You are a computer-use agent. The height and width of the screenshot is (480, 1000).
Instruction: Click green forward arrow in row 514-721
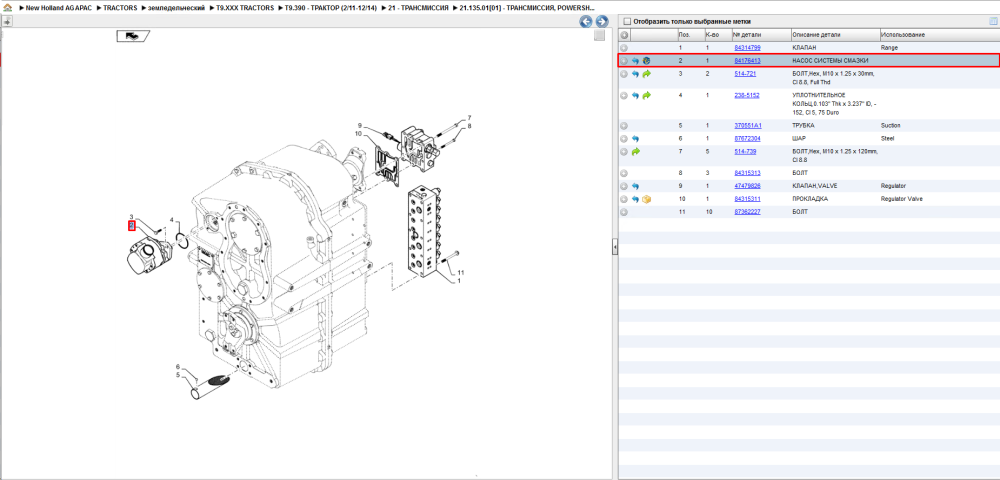[646, 74]
